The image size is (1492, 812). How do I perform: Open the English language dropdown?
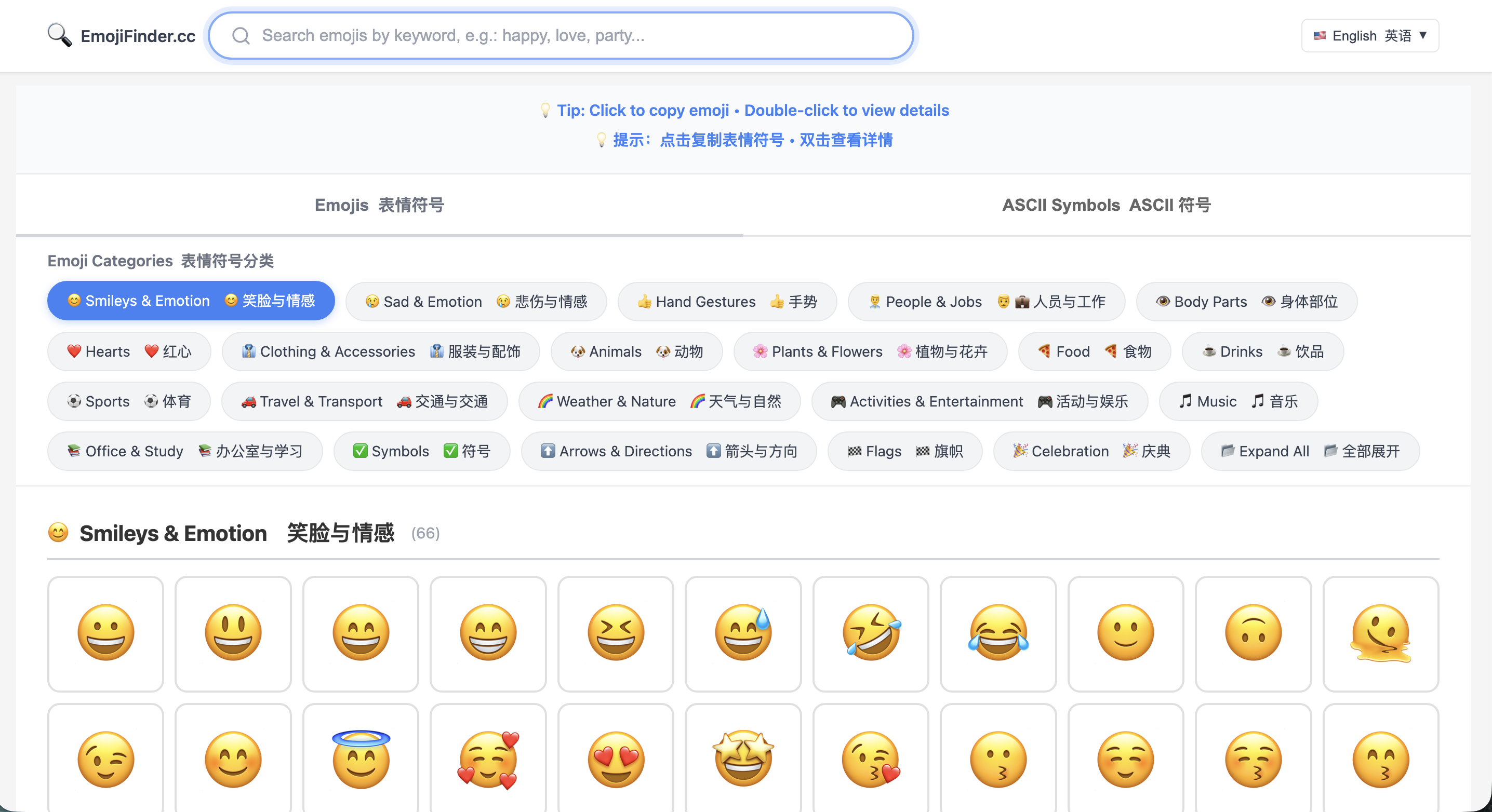click(1370, 35)
